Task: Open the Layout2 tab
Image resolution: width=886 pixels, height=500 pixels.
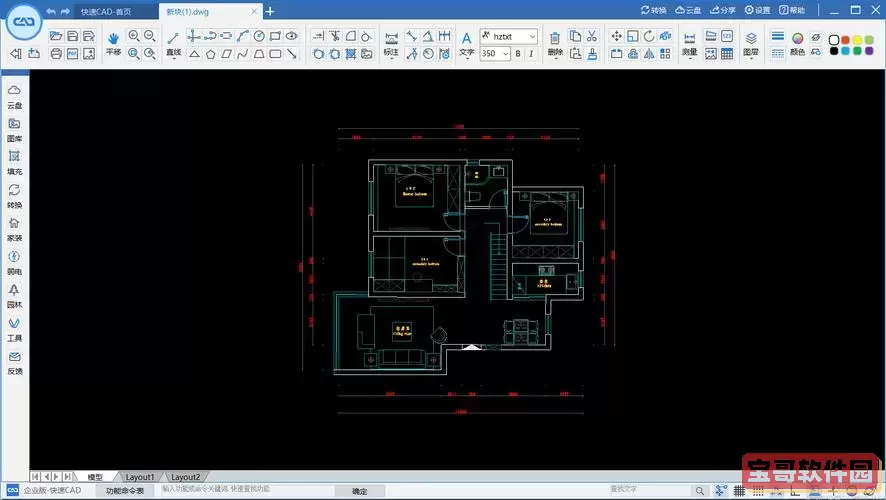Action: point(185,477)
